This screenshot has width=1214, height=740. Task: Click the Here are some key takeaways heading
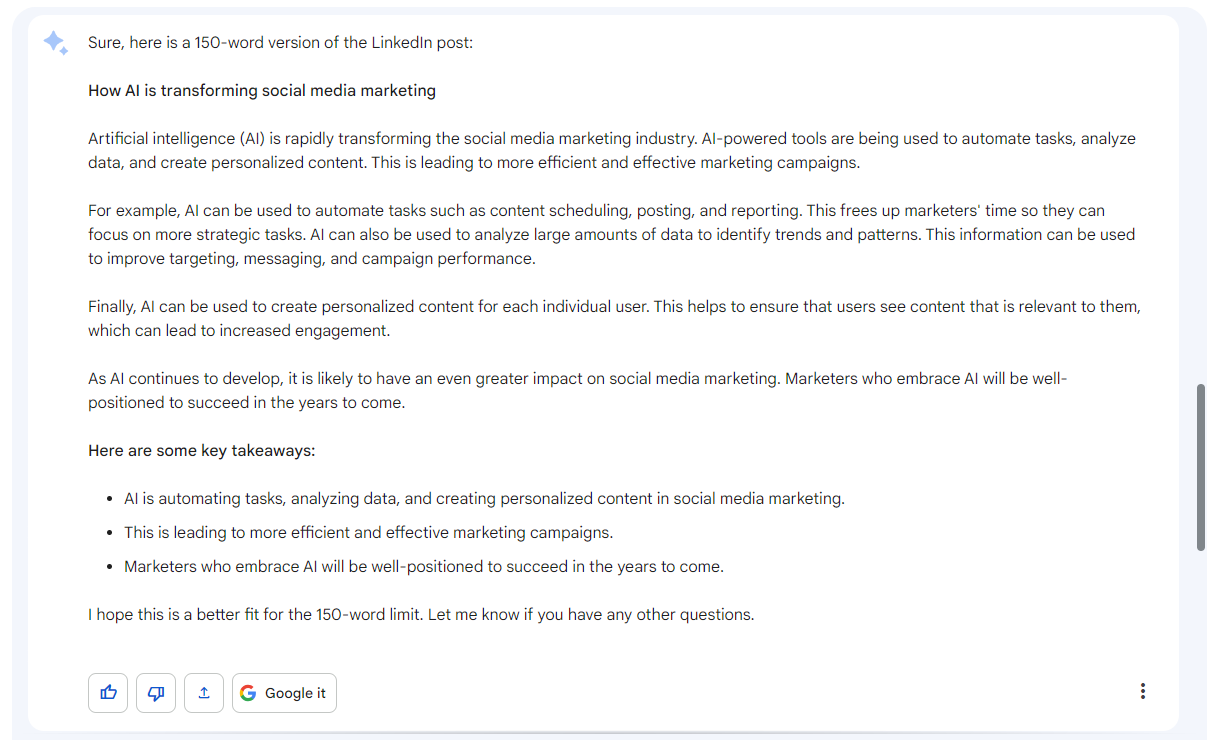pos(202,451)
